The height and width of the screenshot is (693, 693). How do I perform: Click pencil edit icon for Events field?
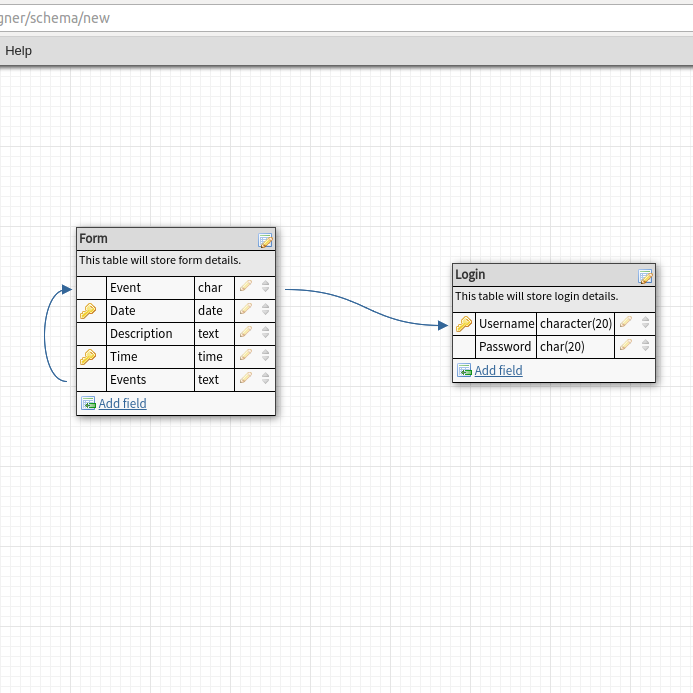click(x=246, y=378)
